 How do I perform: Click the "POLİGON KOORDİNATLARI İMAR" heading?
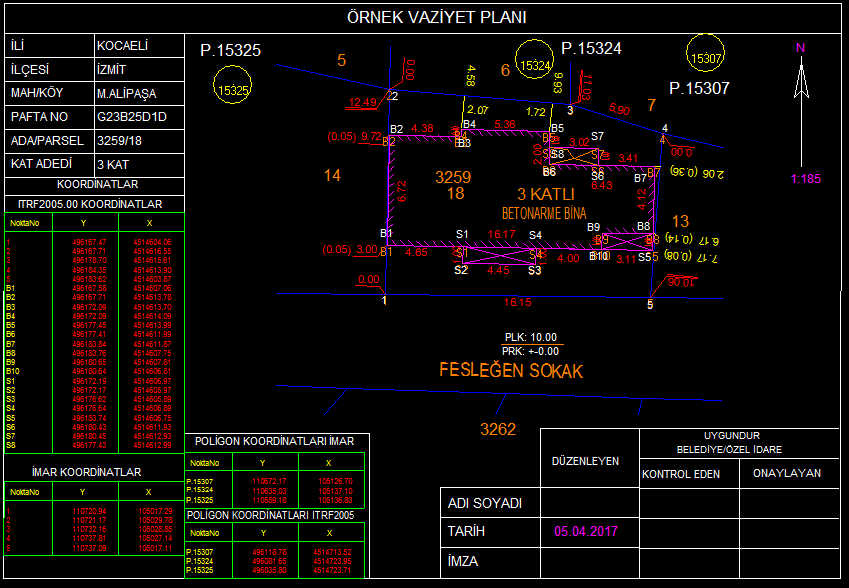point(275,441)
